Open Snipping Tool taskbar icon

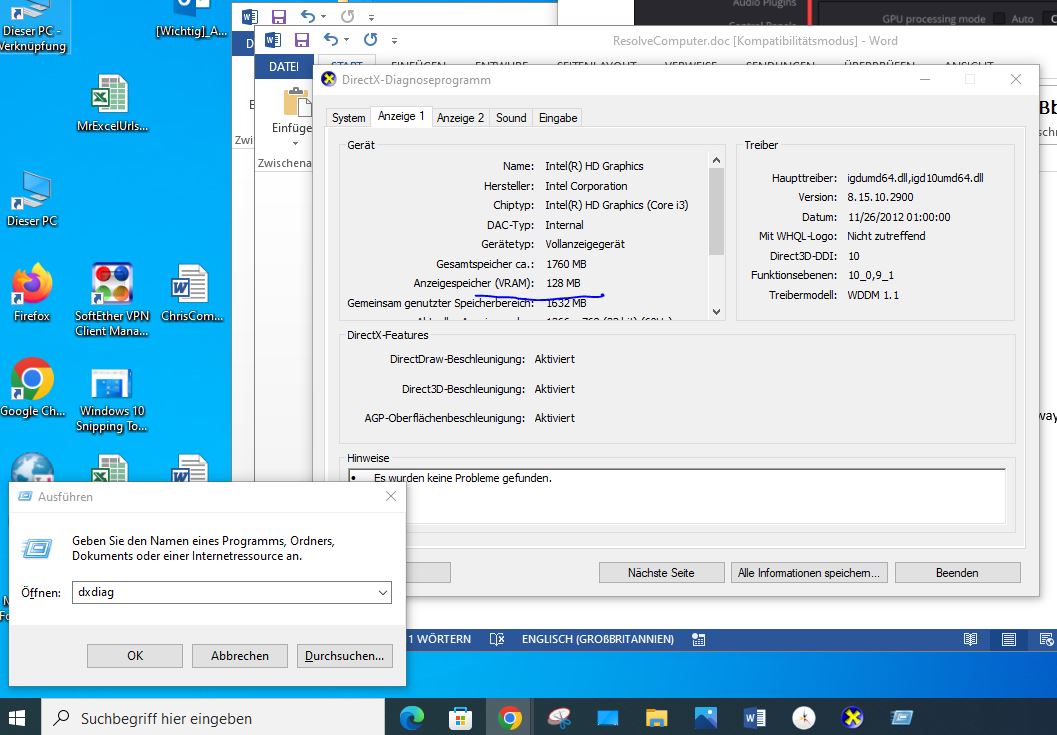(x=559, y=717)
